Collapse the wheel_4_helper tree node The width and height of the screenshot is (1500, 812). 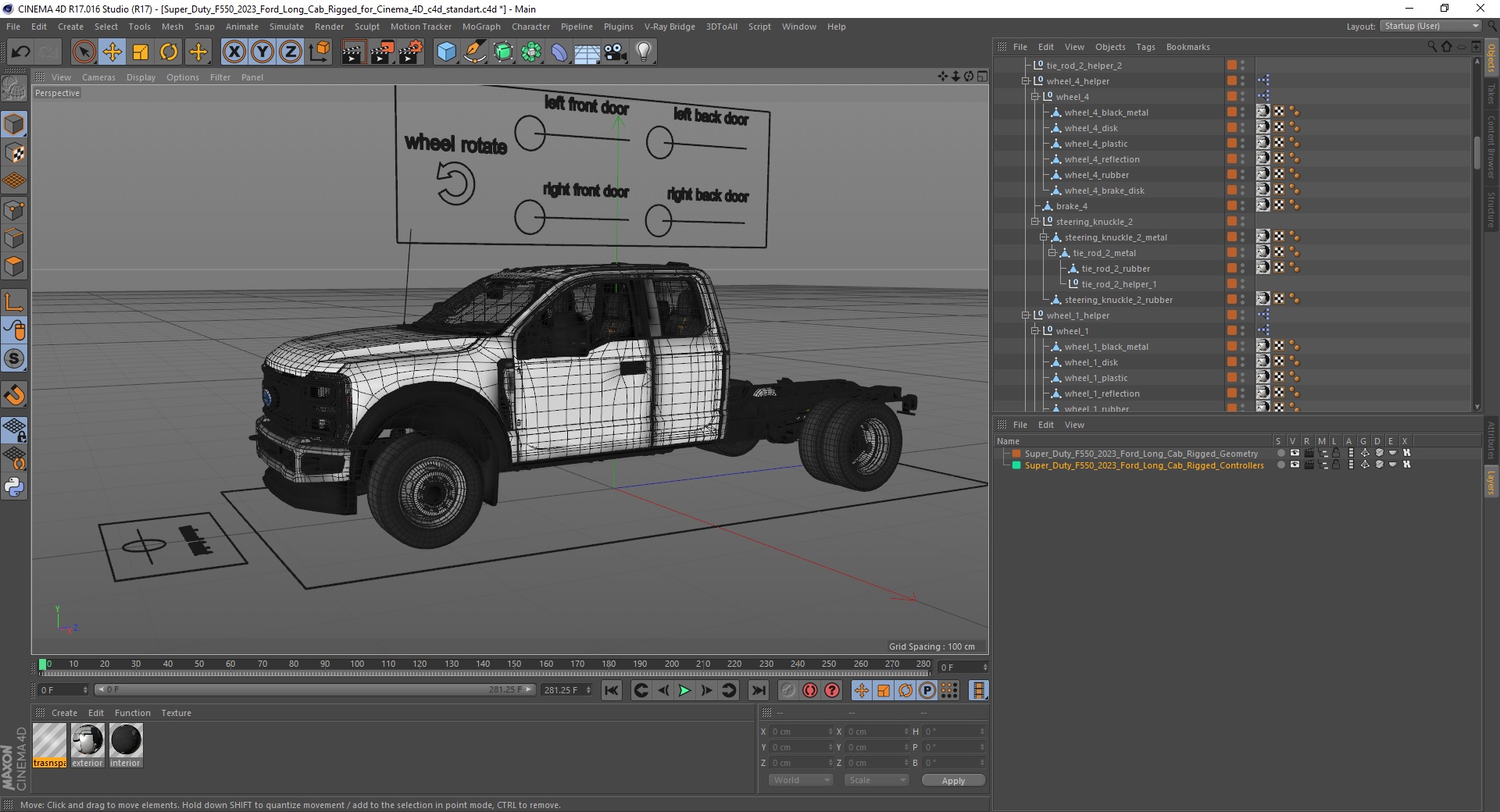pos(1026,81)
